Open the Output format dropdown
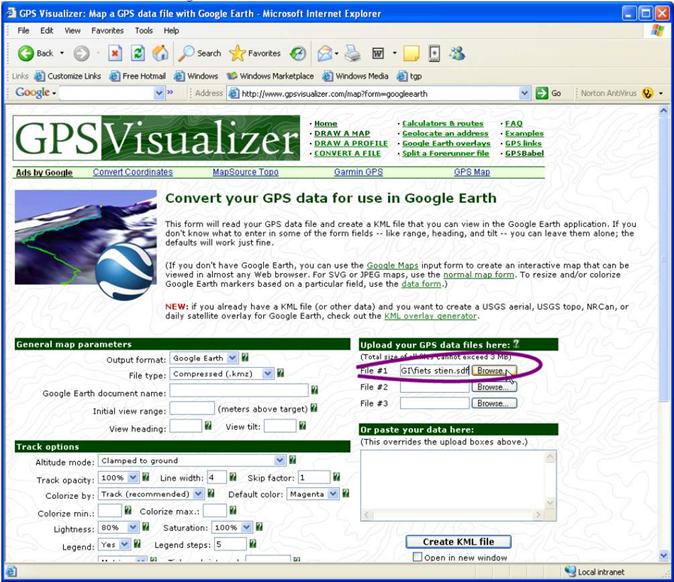The height and width of the screenshot is (582, 674). click(x=204, y=358)
